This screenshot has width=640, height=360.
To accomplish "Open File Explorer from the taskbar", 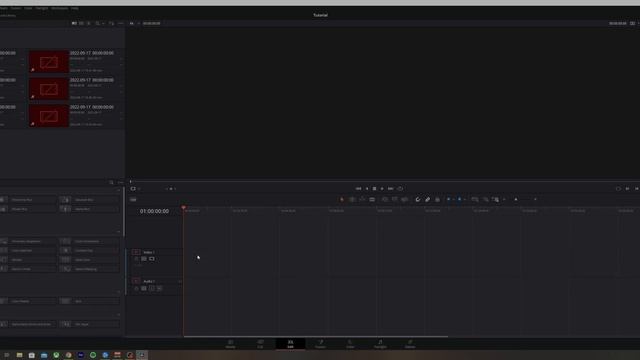I will coord(19,355).
